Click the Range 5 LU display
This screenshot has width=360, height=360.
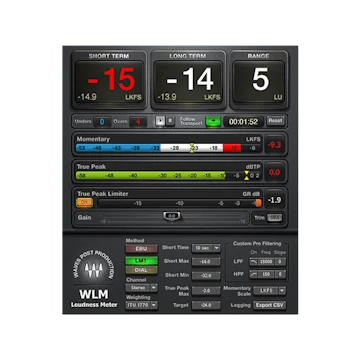(259, 82)
